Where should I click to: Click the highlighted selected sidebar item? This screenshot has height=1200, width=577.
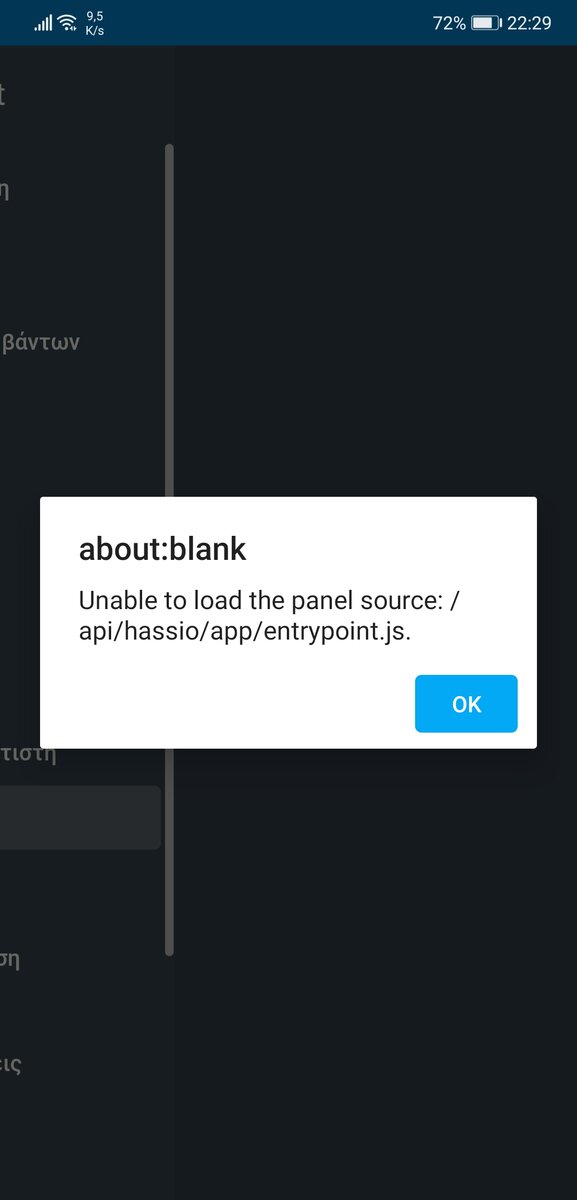[x=80, y=817]
